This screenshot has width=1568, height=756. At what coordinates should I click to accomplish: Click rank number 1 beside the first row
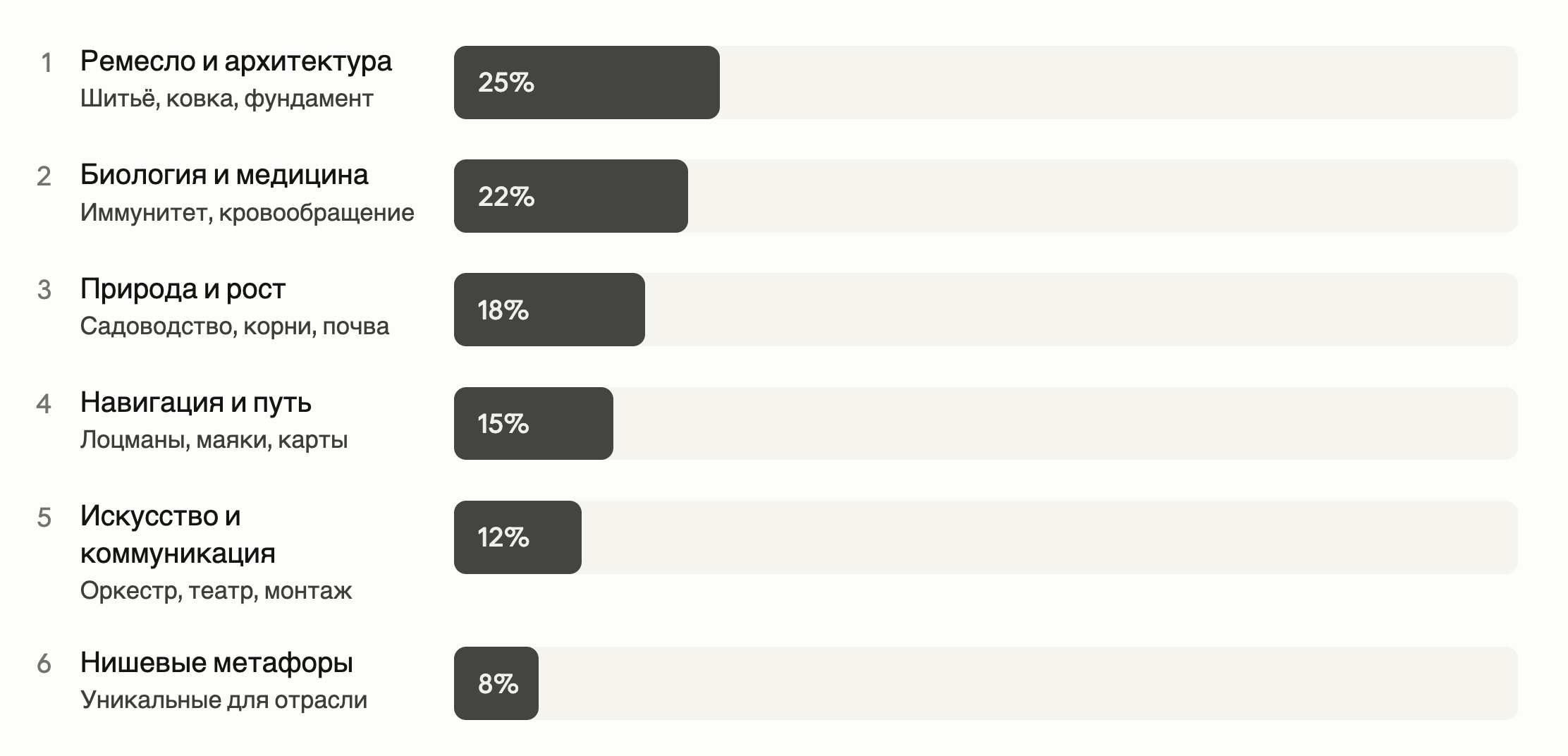(x=46, y=63)
